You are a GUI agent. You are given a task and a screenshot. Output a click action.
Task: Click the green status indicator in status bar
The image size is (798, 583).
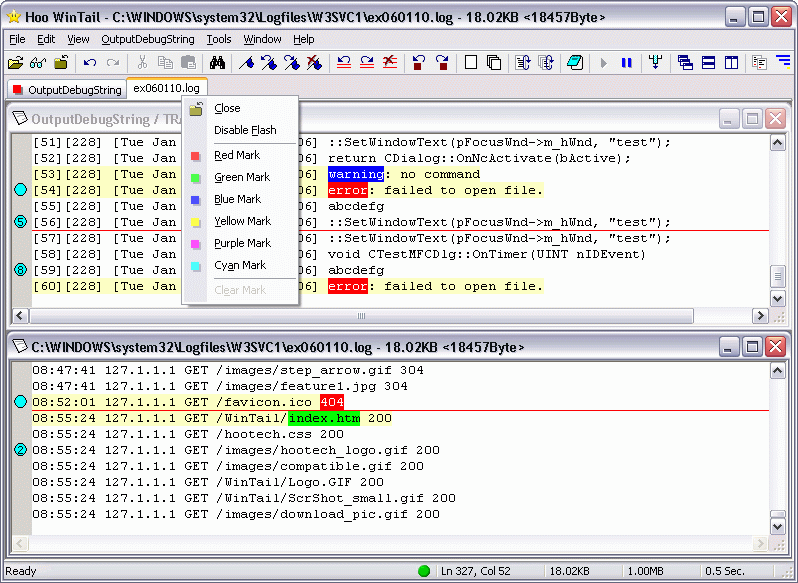tap(424, 571)
